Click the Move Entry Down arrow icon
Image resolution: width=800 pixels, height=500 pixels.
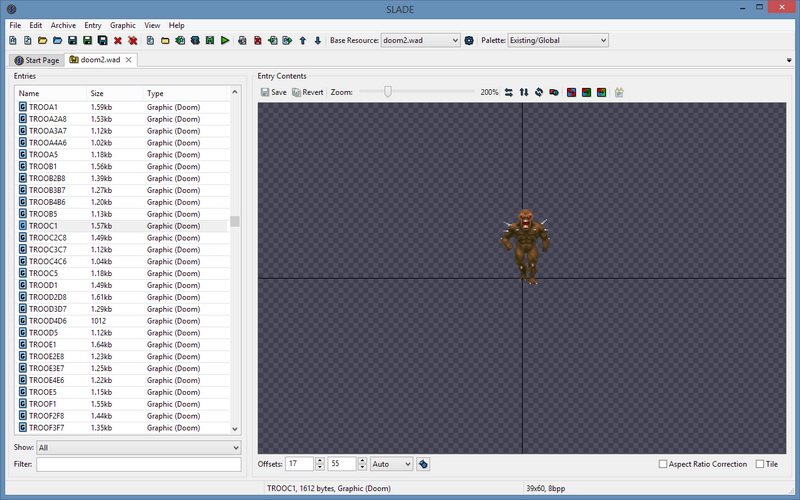(318, 41)
